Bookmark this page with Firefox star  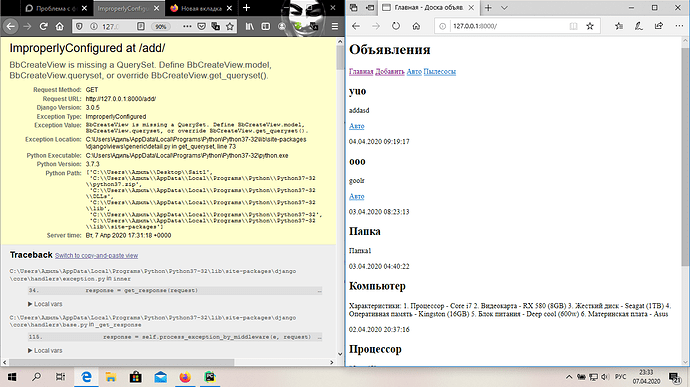tap(230, 26)
